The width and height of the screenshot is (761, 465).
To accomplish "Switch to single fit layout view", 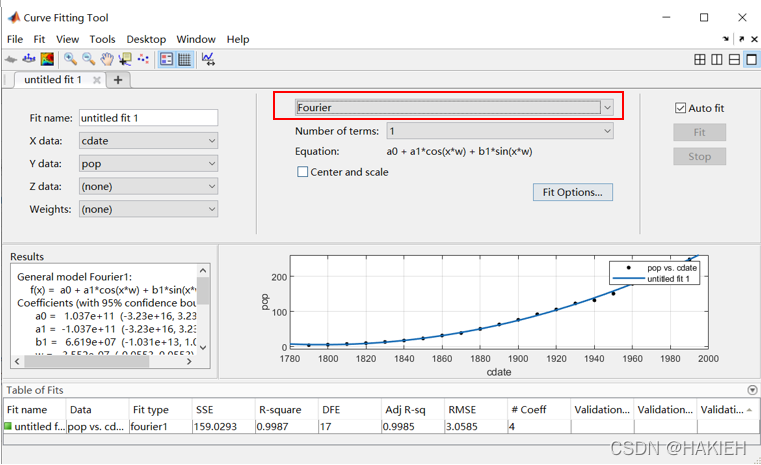I will pyautogui.click(x=751, y=59).
